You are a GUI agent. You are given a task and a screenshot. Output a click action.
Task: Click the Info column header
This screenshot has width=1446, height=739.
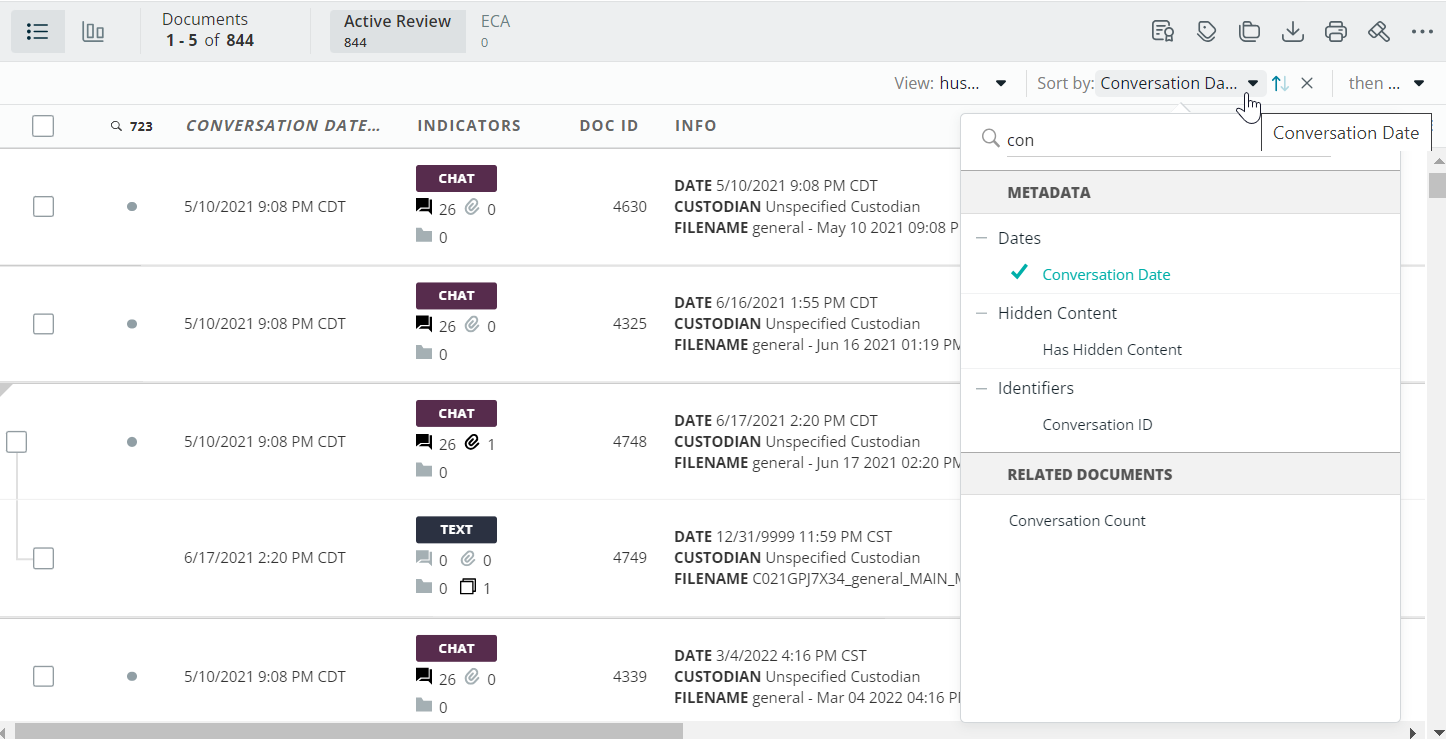[x=696, y=126]
